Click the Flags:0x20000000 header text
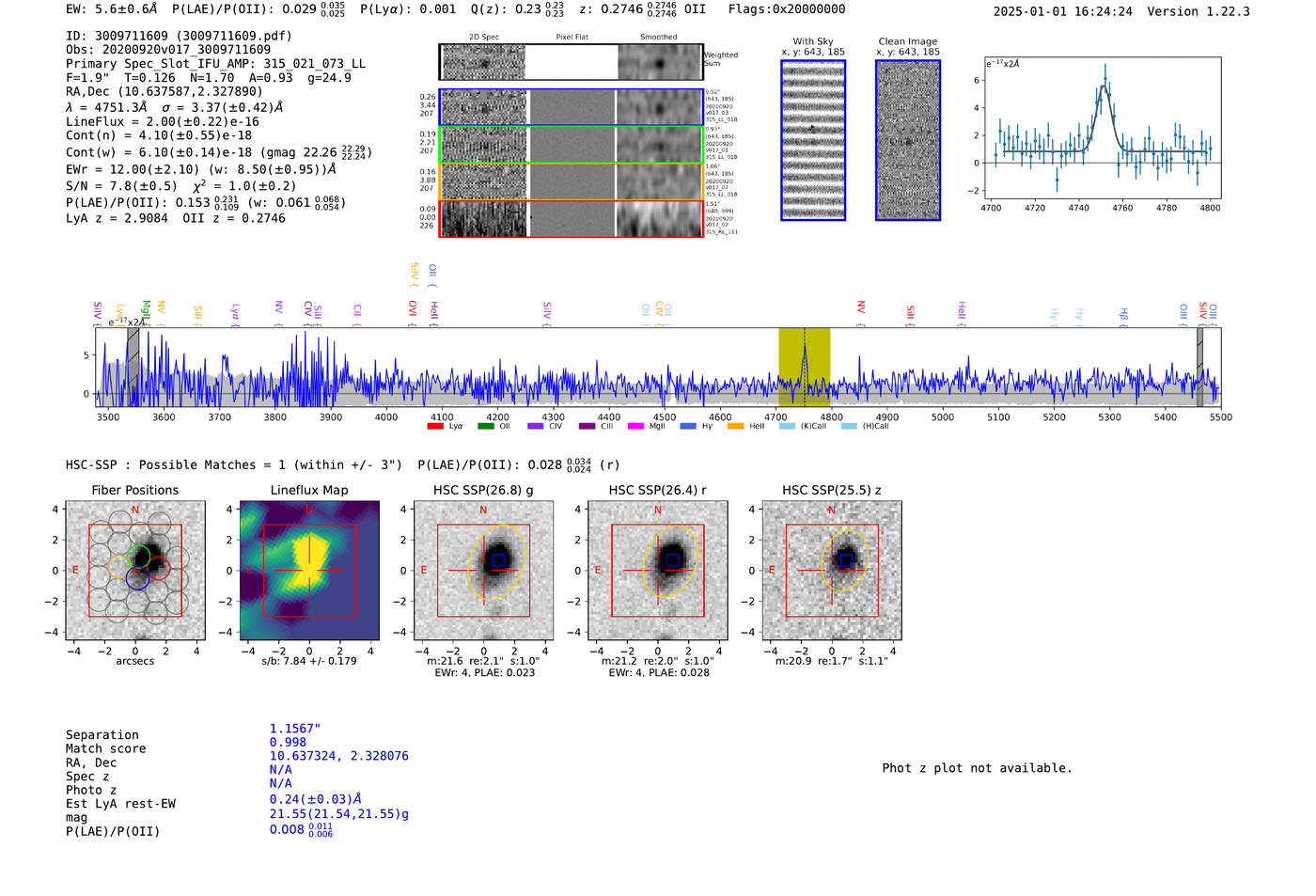Viewport: 1316px width, 896px height. [787, 9]
